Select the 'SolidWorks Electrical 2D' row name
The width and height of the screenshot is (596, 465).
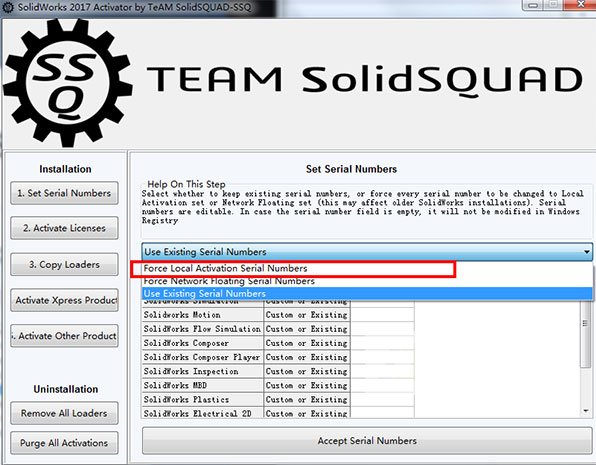pyautogui.click(x=203, y=413)
